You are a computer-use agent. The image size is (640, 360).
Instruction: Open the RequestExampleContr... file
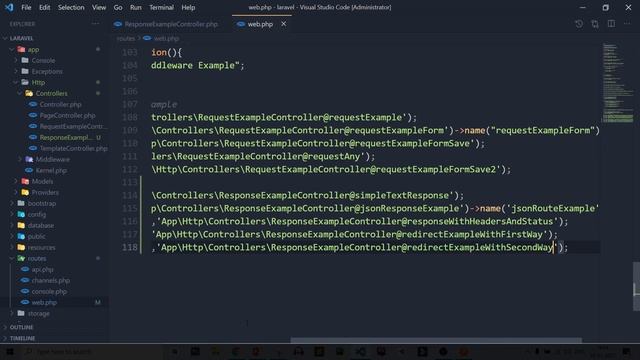click(x=73, y=127)
